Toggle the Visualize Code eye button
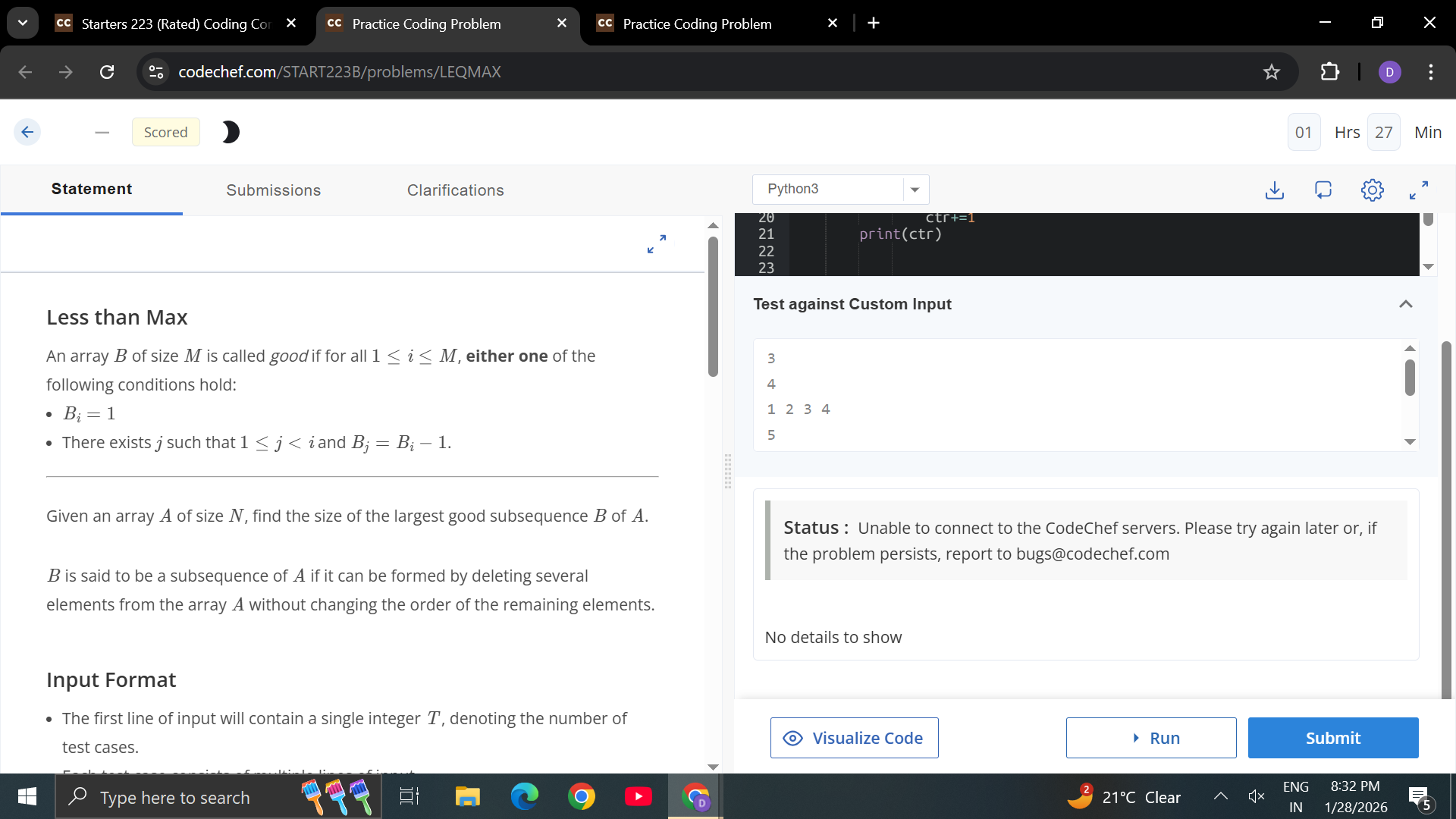Screen dimensions: 1456x819 pyautogui.click(x=854, y=738)
